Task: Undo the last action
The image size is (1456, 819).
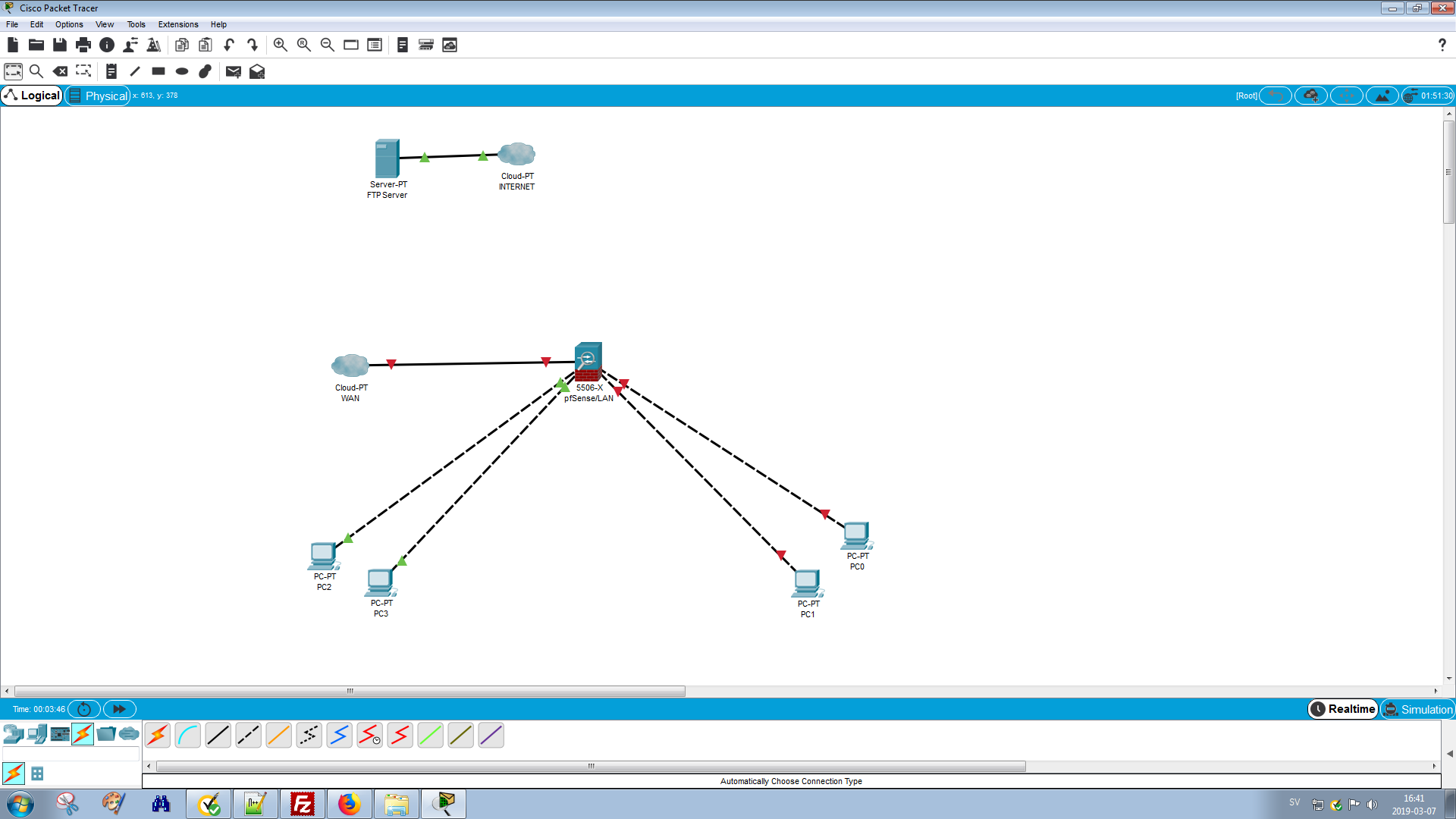Action: [229, 45]
